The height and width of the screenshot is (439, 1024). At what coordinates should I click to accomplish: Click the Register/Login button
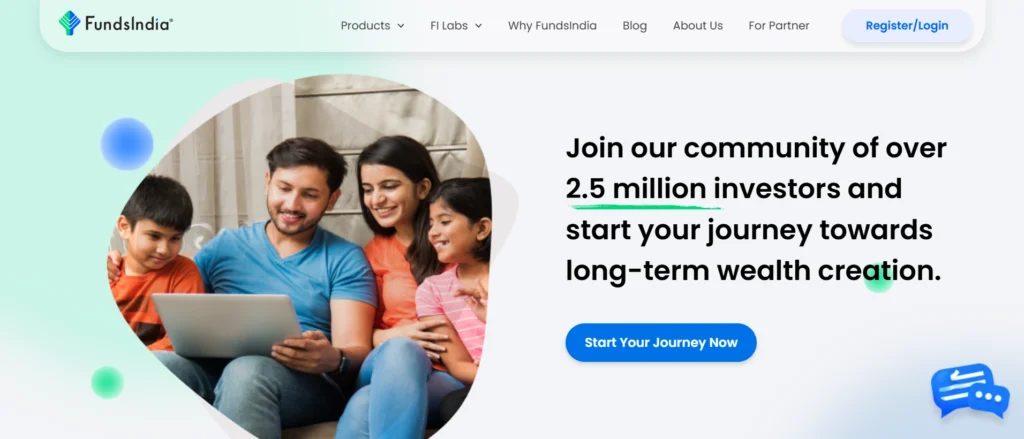pyautogui.click(x=906, y=26)
